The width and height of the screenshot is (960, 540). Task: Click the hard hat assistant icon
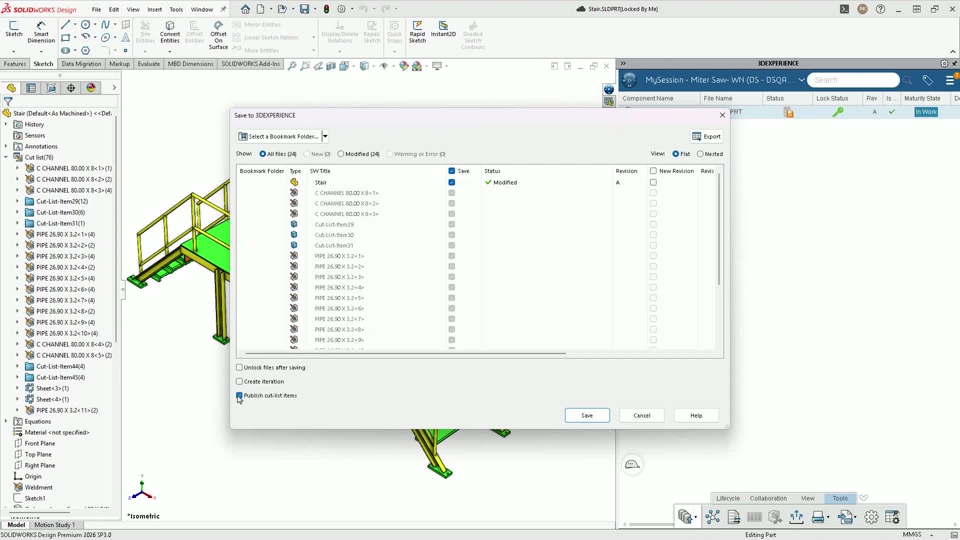(632, 465)
